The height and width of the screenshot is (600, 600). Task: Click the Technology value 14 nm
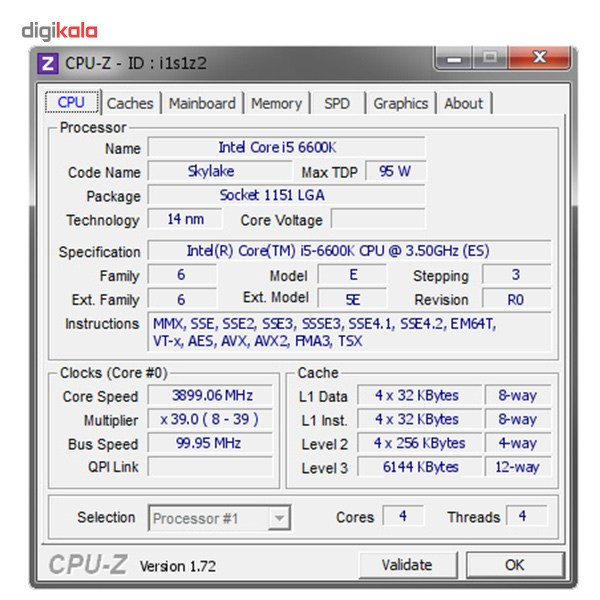coord(185,219)
